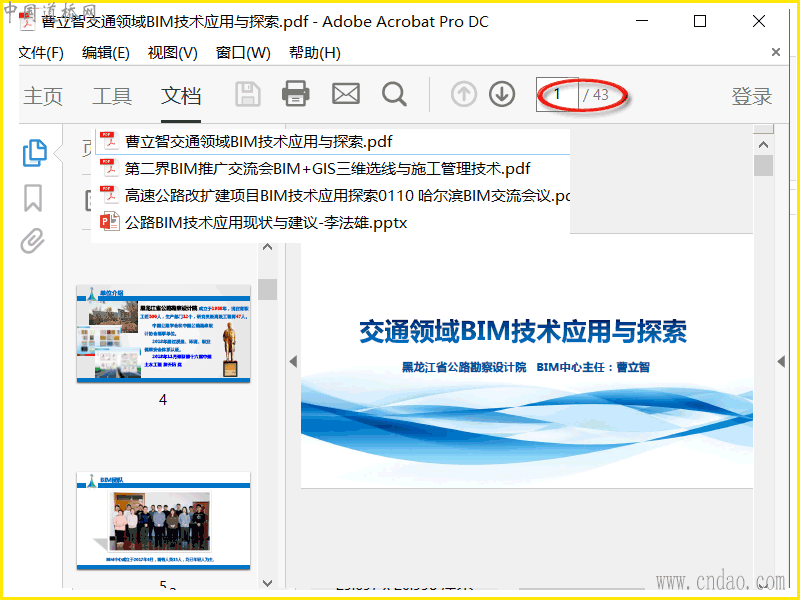Click the subtitle 黑龙江省公路勘察设计院 text
The width and height of the screenshot is (800, 600).
click(464, 367)
